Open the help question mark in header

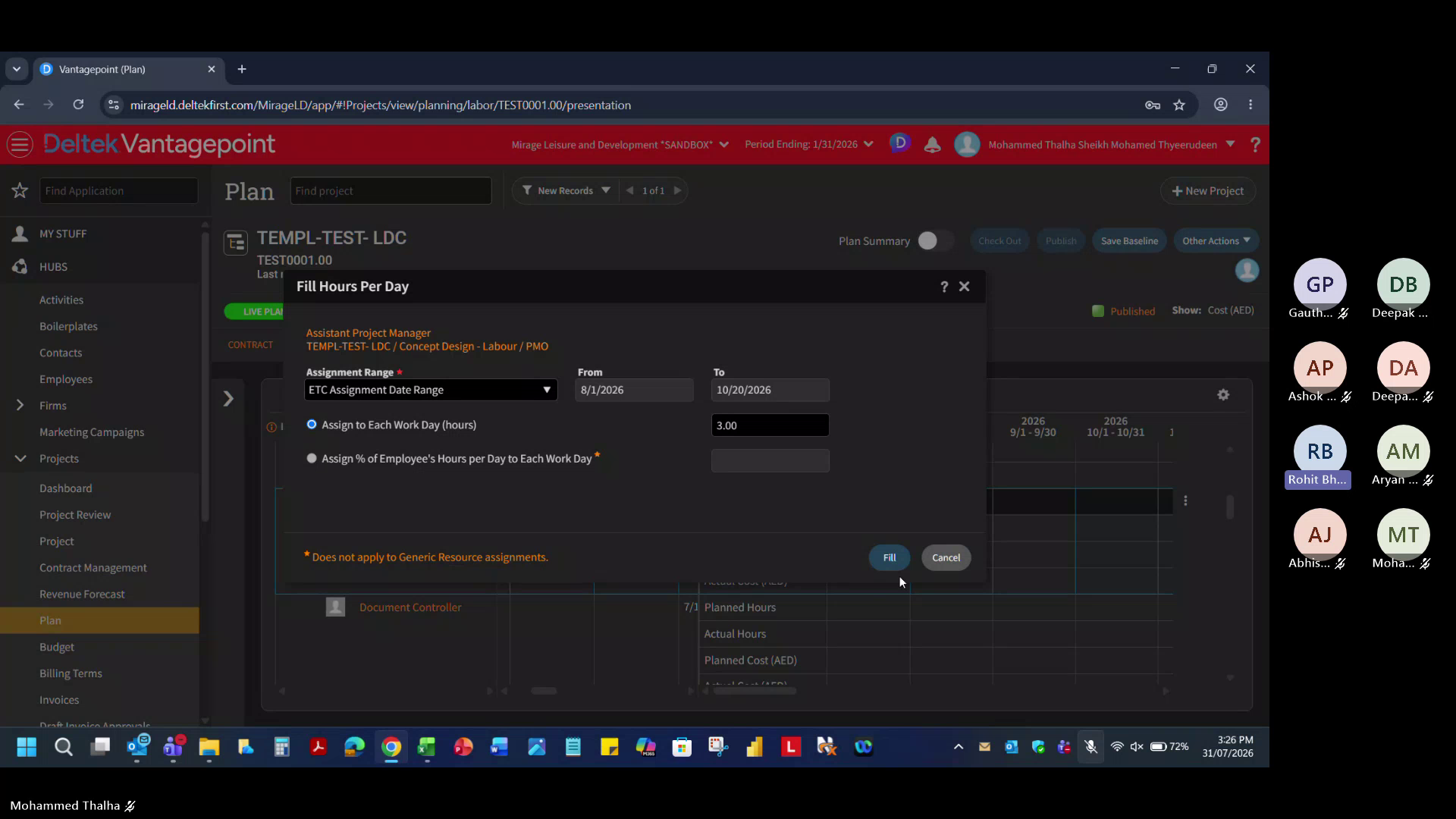(x=1255, y=144)
